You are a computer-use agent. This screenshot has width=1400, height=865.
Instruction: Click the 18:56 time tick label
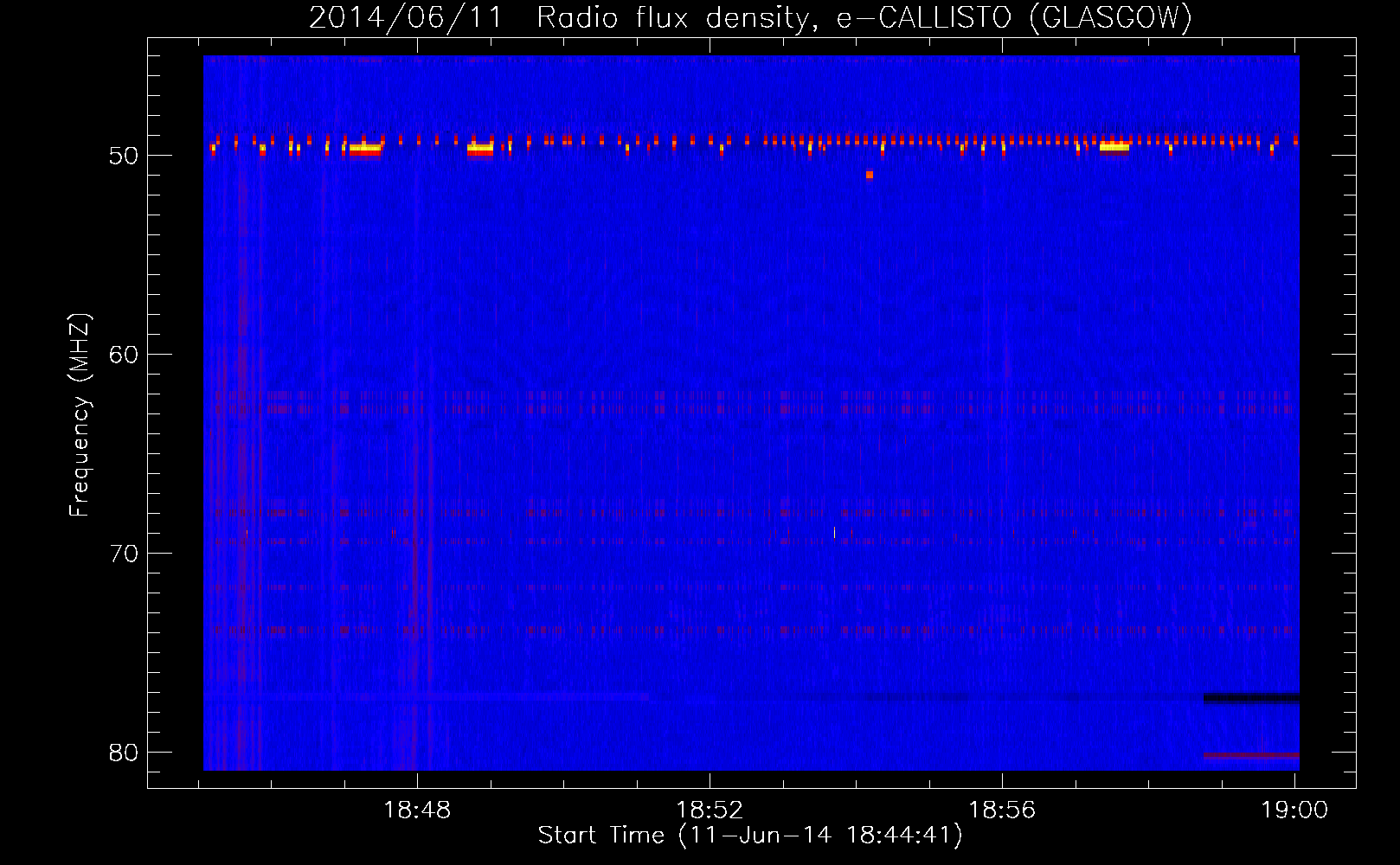tap(1002, 811)
